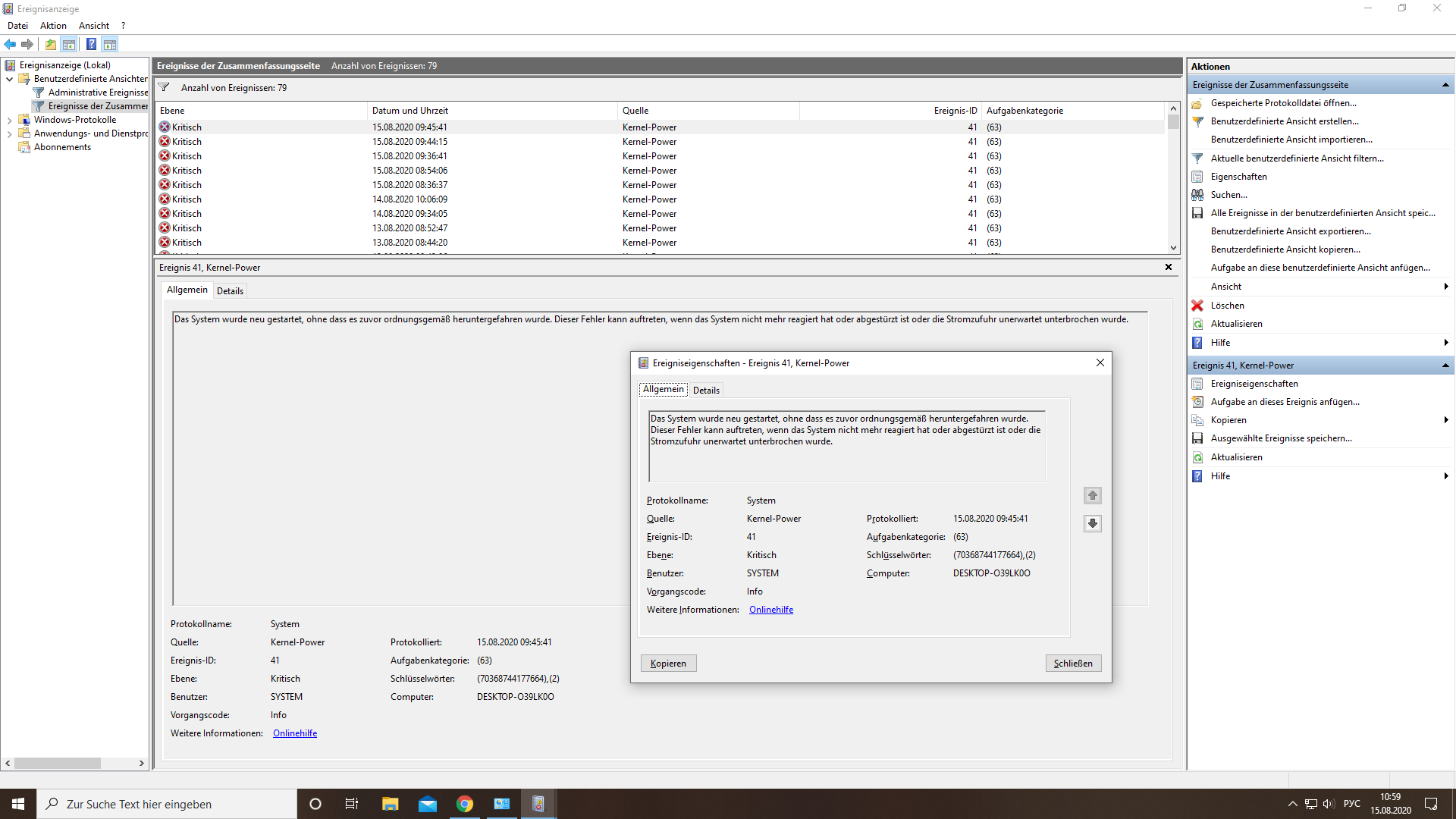Close the Ereignis 41 preview pane

coord(1169,267)
